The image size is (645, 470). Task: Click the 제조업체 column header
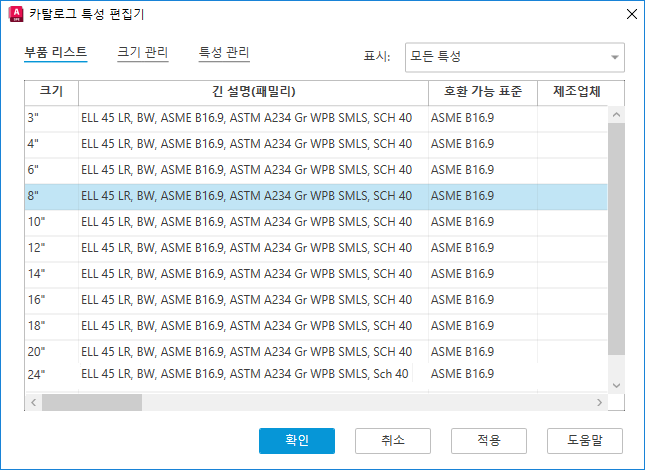coord(576,92)
